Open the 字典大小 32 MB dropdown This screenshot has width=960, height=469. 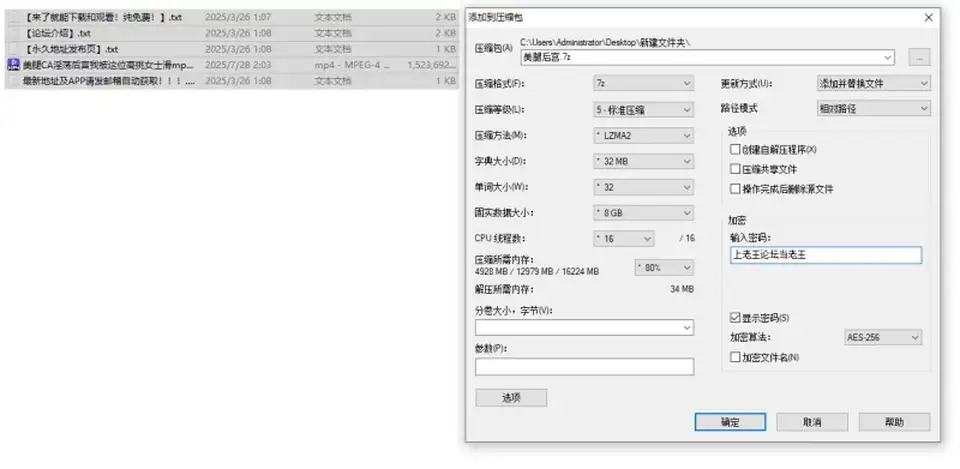coord(643,162)
